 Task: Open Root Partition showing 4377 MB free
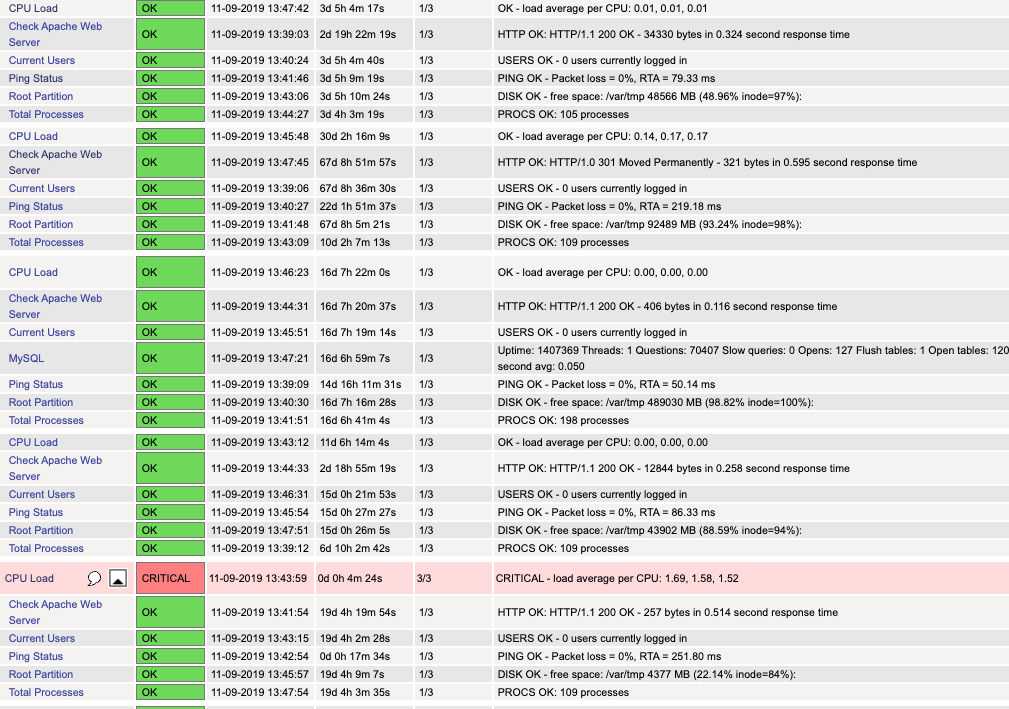[41, 674]
